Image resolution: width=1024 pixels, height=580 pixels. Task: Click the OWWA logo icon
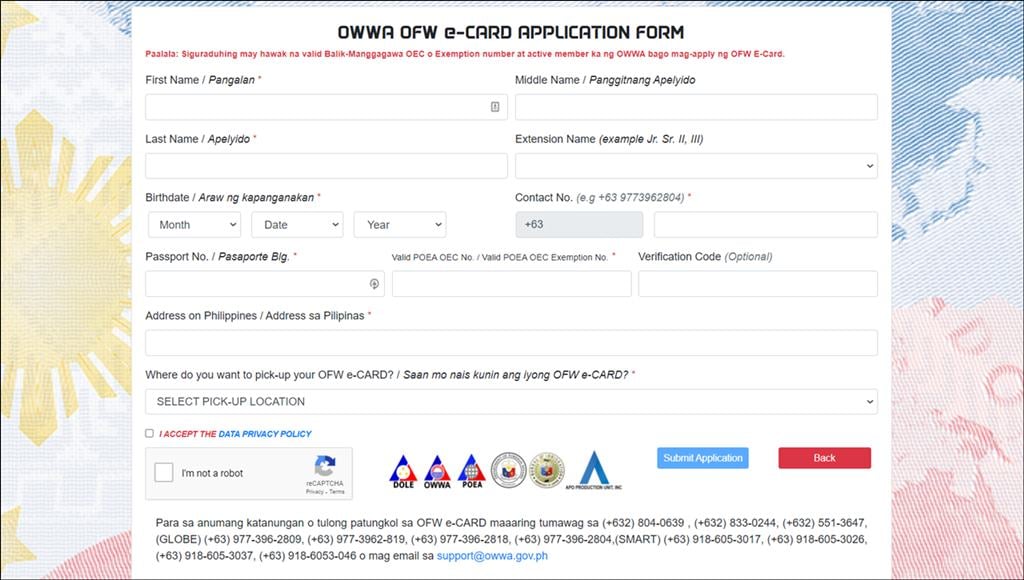click(x=437, y=472)
